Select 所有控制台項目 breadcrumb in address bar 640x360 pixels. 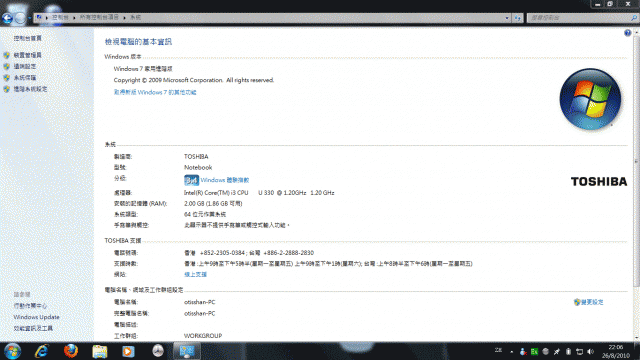[99, 18]
